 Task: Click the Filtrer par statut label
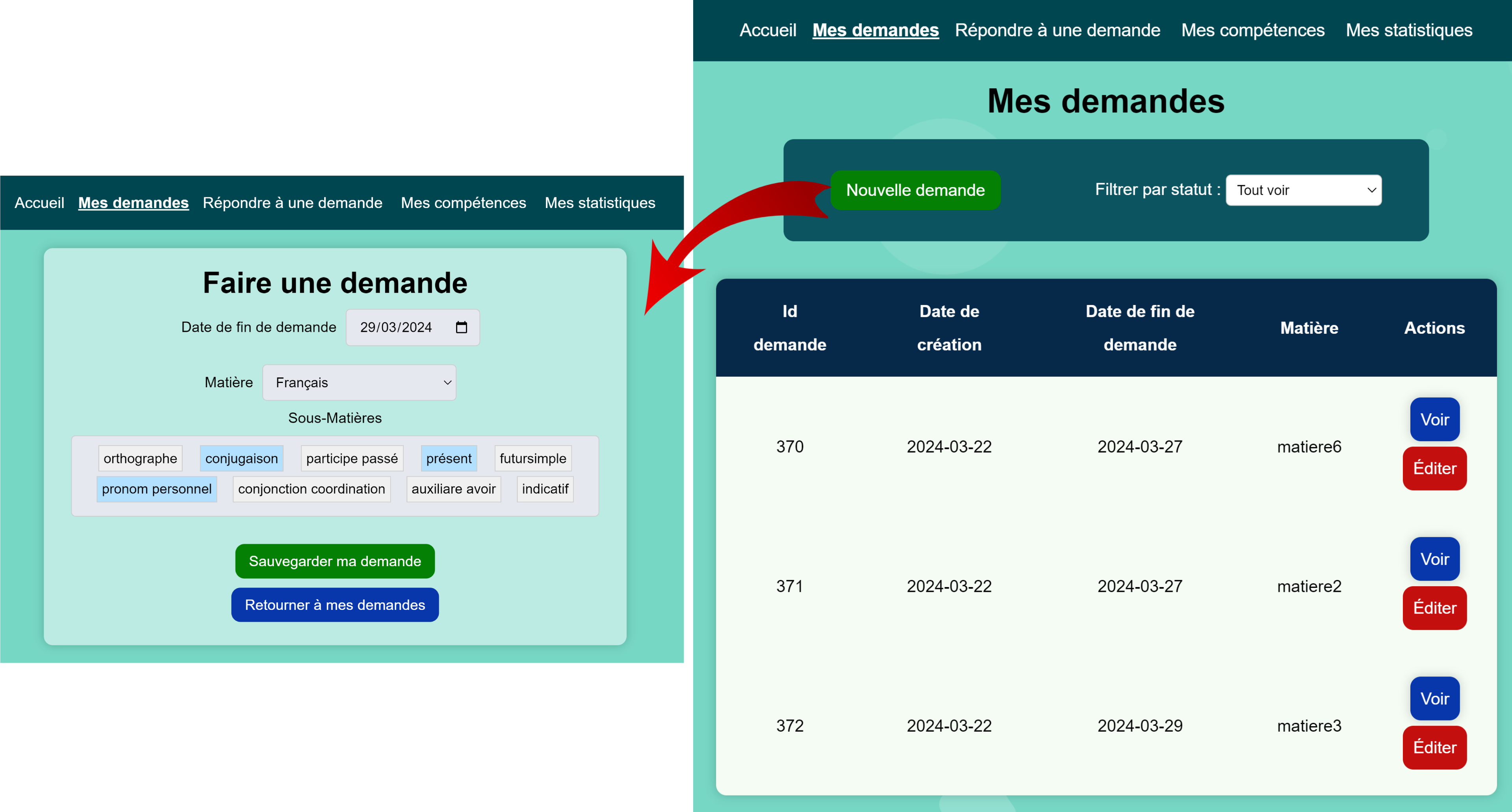(1158, 190)
